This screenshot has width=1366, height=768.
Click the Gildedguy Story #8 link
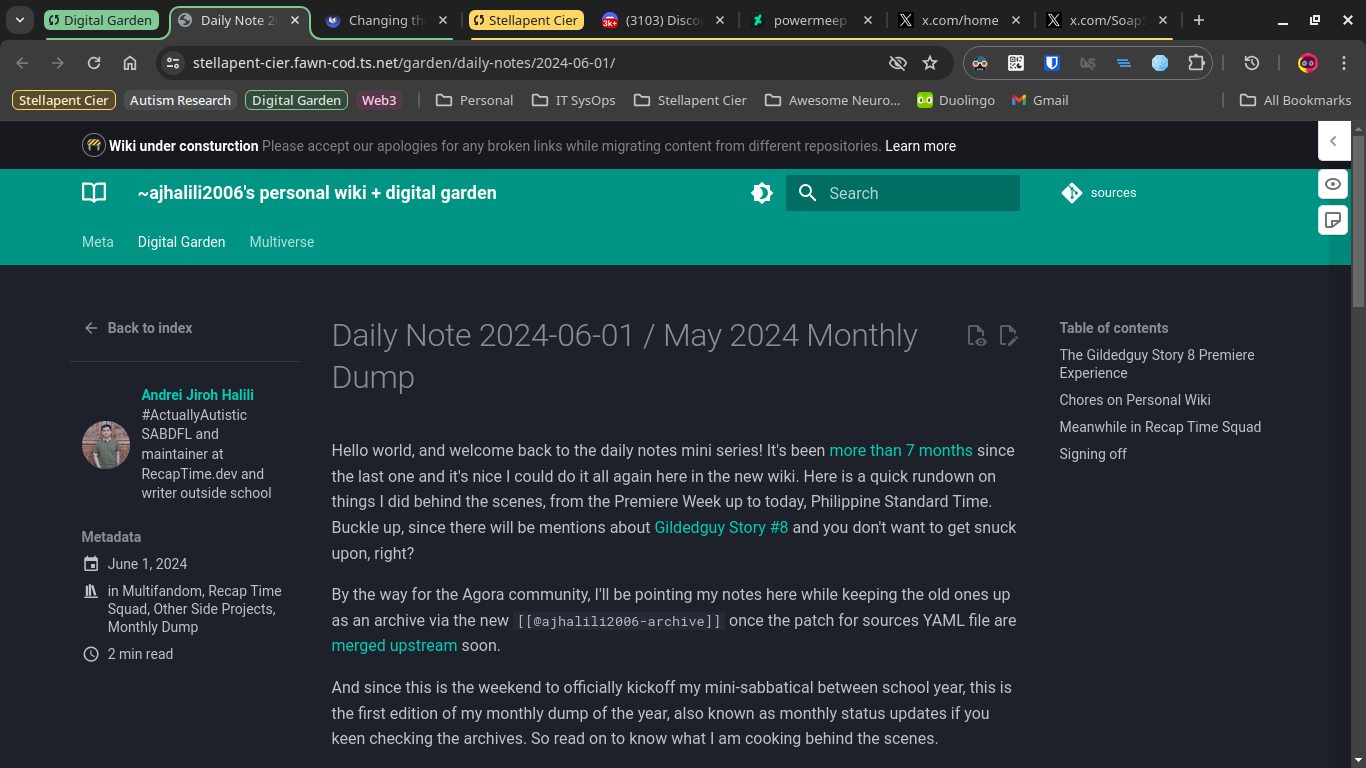721,527
